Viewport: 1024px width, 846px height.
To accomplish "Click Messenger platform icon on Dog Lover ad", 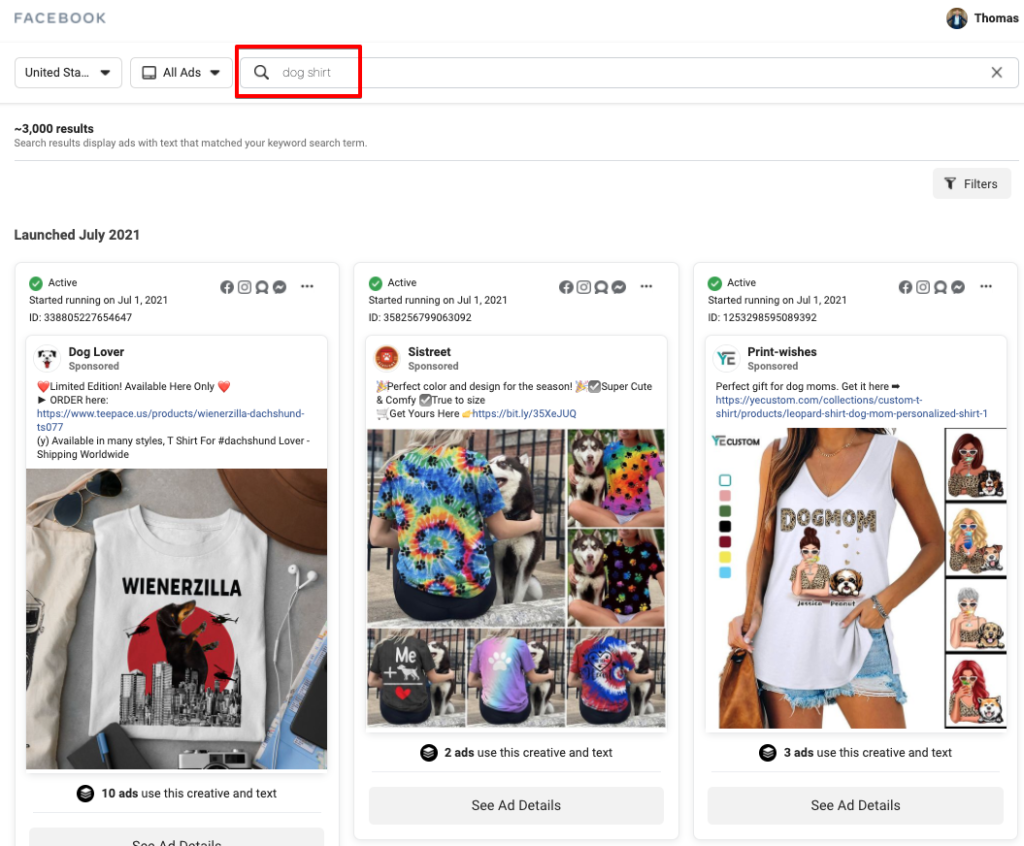I will (x=280, y=287).
